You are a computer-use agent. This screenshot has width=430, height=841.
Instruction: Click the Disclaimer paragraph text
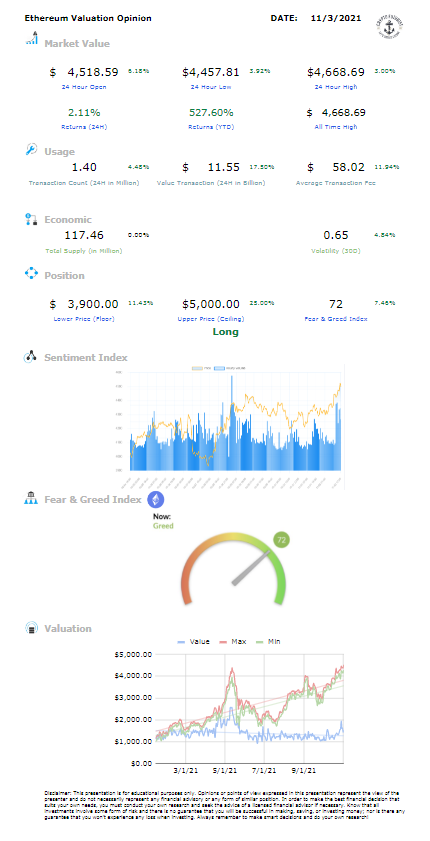tap(224, 805)
